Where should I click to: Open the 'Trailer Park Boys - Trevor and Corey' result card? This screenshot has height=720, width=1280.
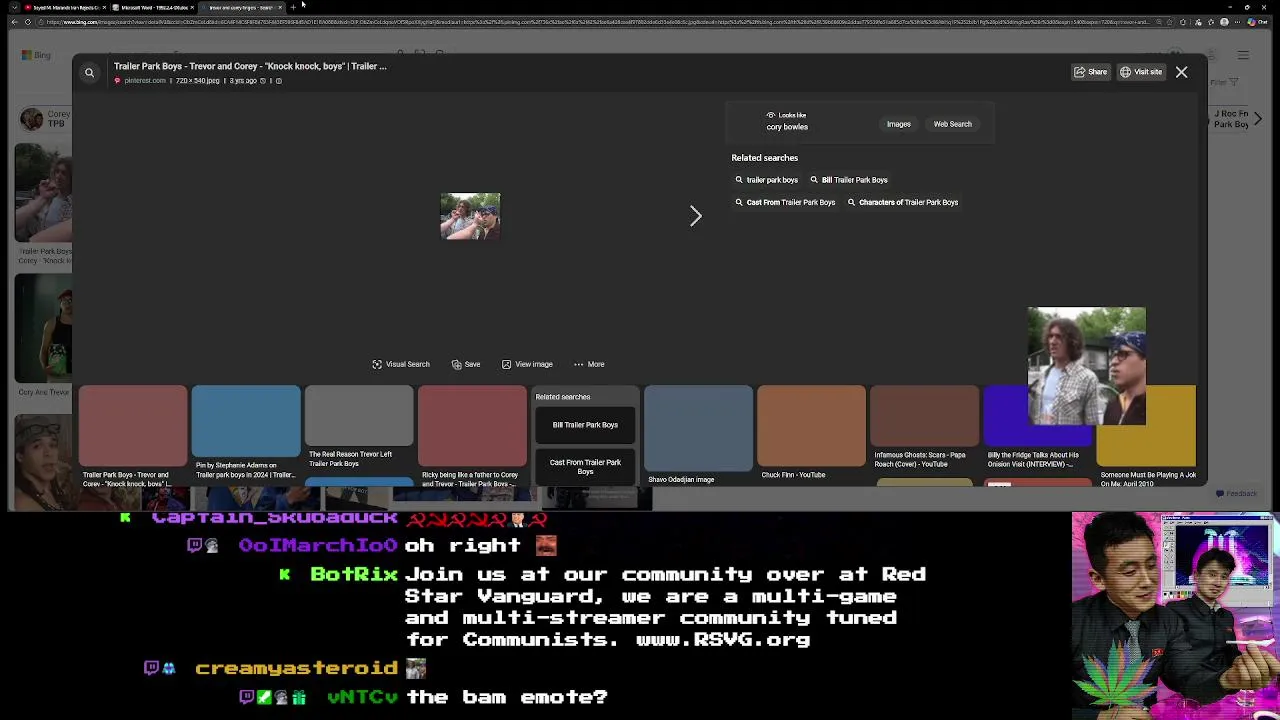[x=132, y=436]
